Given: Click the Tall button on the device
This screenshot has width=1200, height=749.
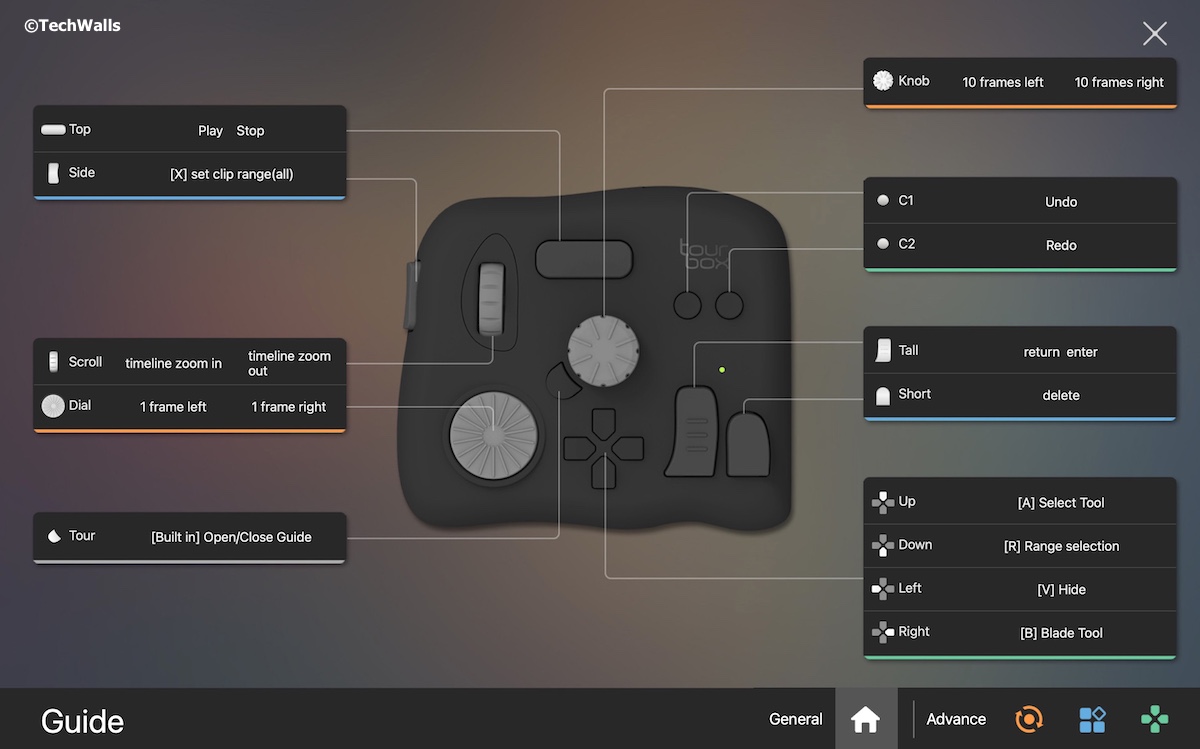Looking at the screenshot, I should 692,431.
